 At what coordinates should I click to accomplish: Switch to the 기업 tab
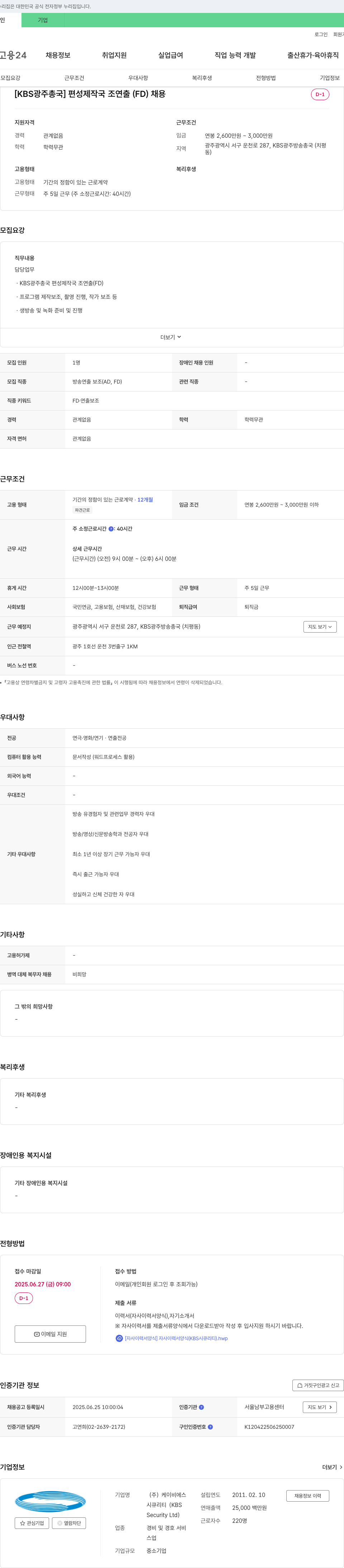pyautogui.click(x=43, y=20)
